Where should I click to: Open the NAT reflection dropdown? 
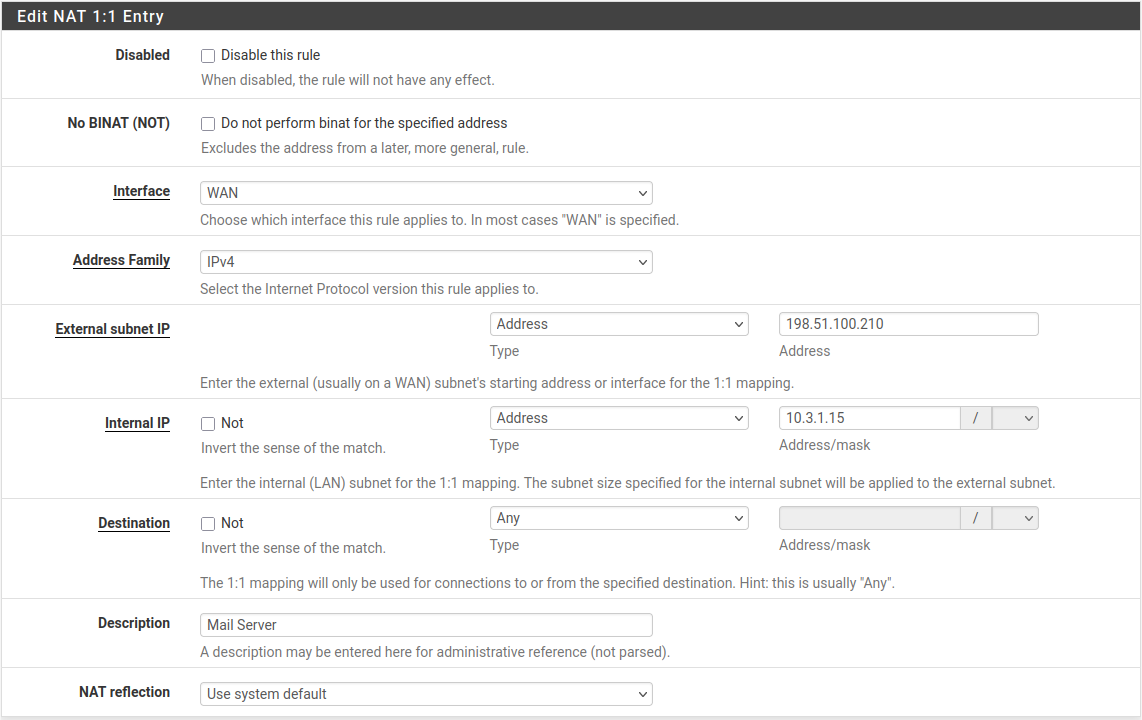pyautogui.click(x=426, y=693)
